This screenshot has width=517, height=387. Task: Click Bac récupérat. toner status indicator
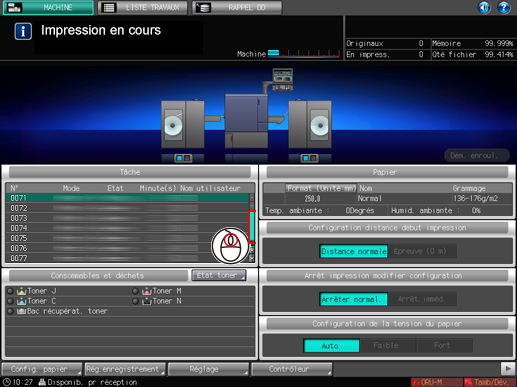10,311
